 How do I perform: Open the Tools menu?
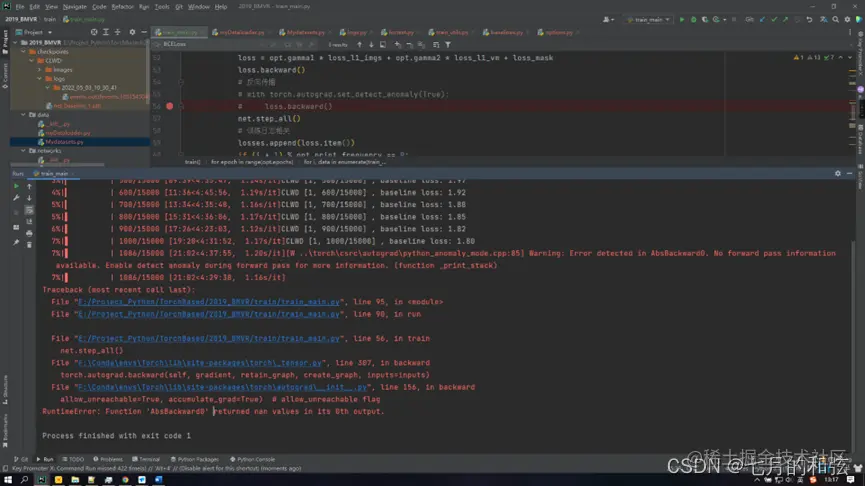point(162,7)
